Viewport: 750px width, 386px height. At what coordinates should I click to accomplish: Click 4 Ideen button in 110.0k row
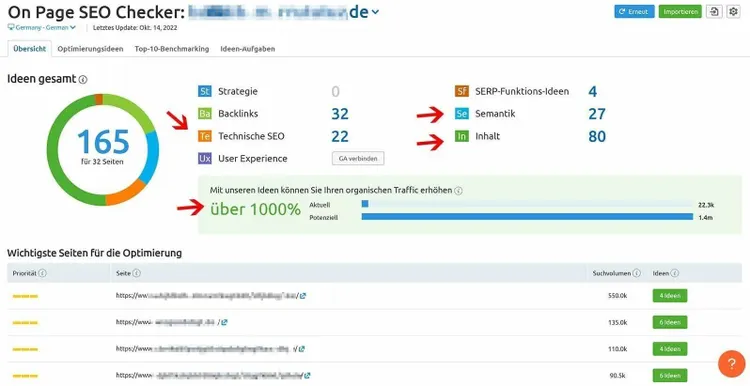coord(670,349)
